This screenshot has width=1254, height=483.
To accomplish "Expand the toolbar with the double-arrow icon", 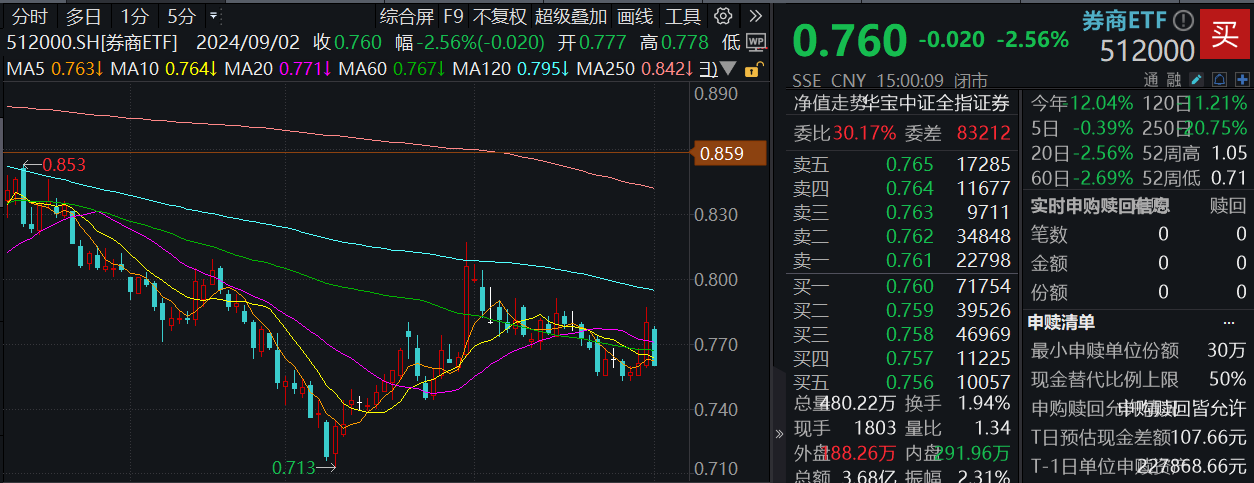I will coord(755,16).
